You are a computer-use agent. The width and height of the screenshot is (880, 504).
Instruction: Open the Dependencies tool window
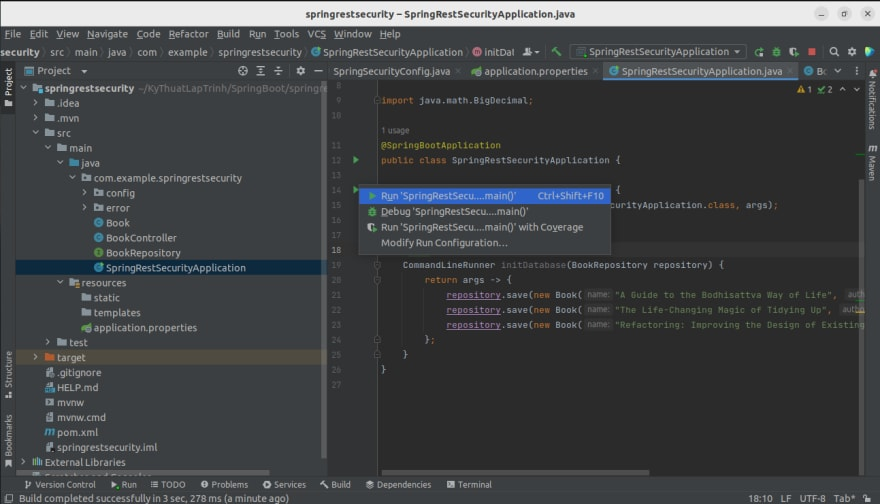pyautogui.click(x=398, y=484)
